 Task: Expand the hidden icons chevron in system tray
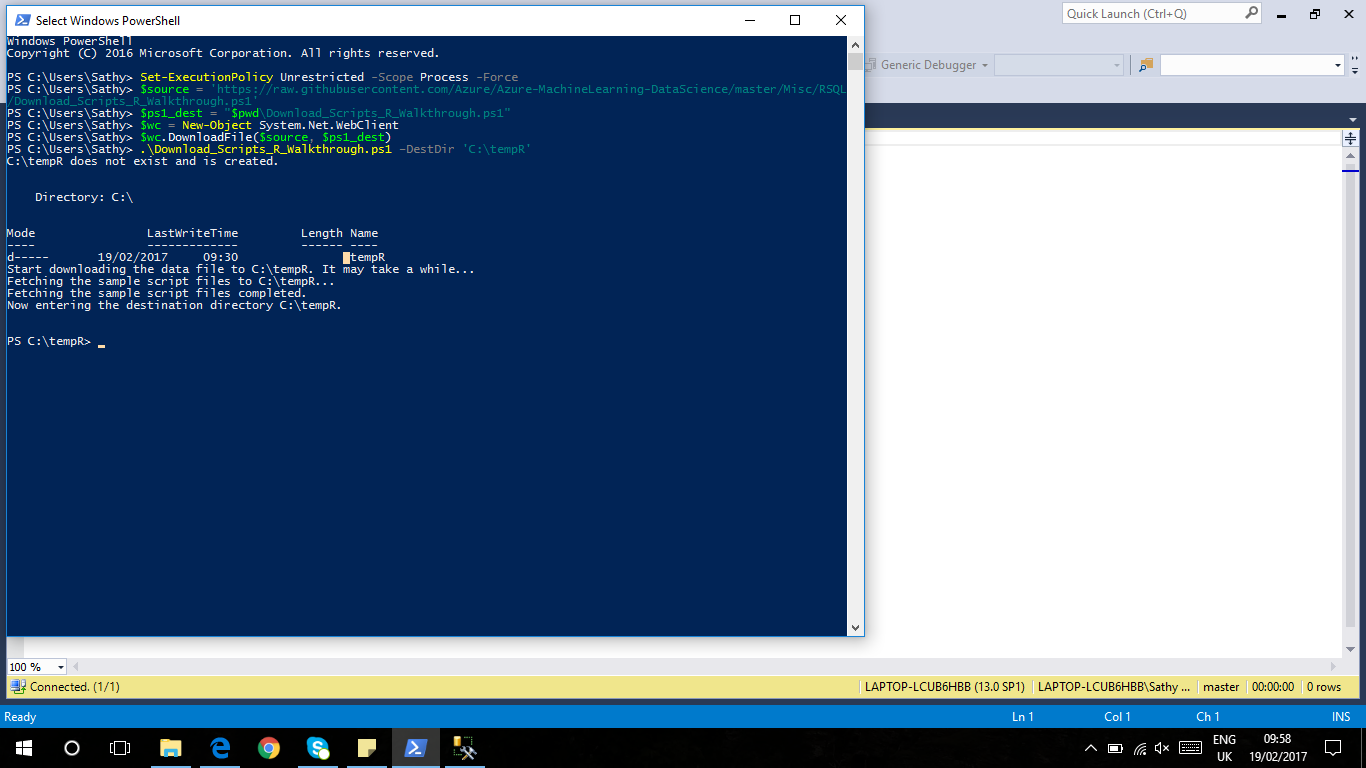1090,747
